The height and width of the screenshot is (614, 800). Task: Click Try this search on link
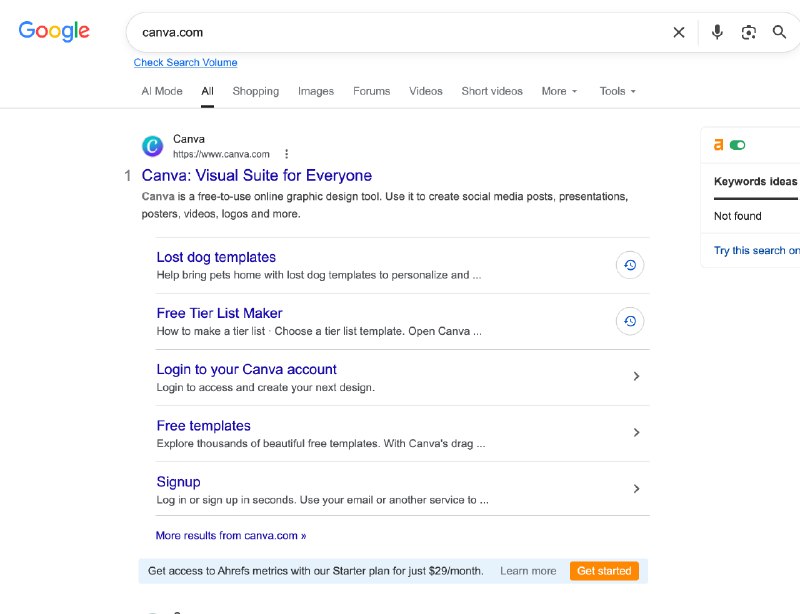point(757,251)
